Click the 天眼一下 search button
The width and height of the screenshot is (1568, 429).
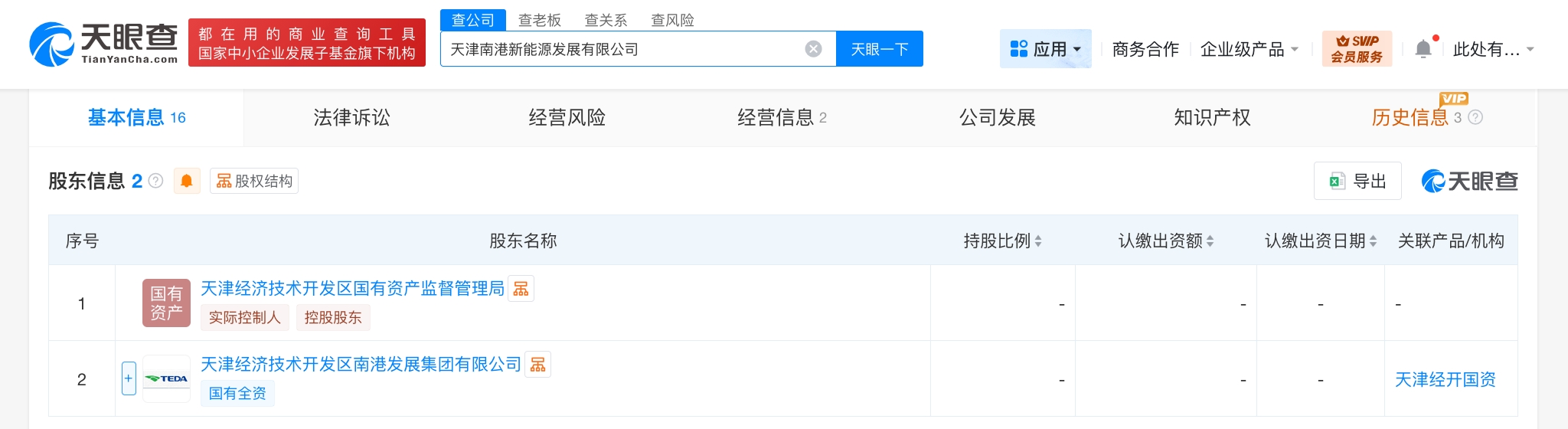click(x=879, y=49)
